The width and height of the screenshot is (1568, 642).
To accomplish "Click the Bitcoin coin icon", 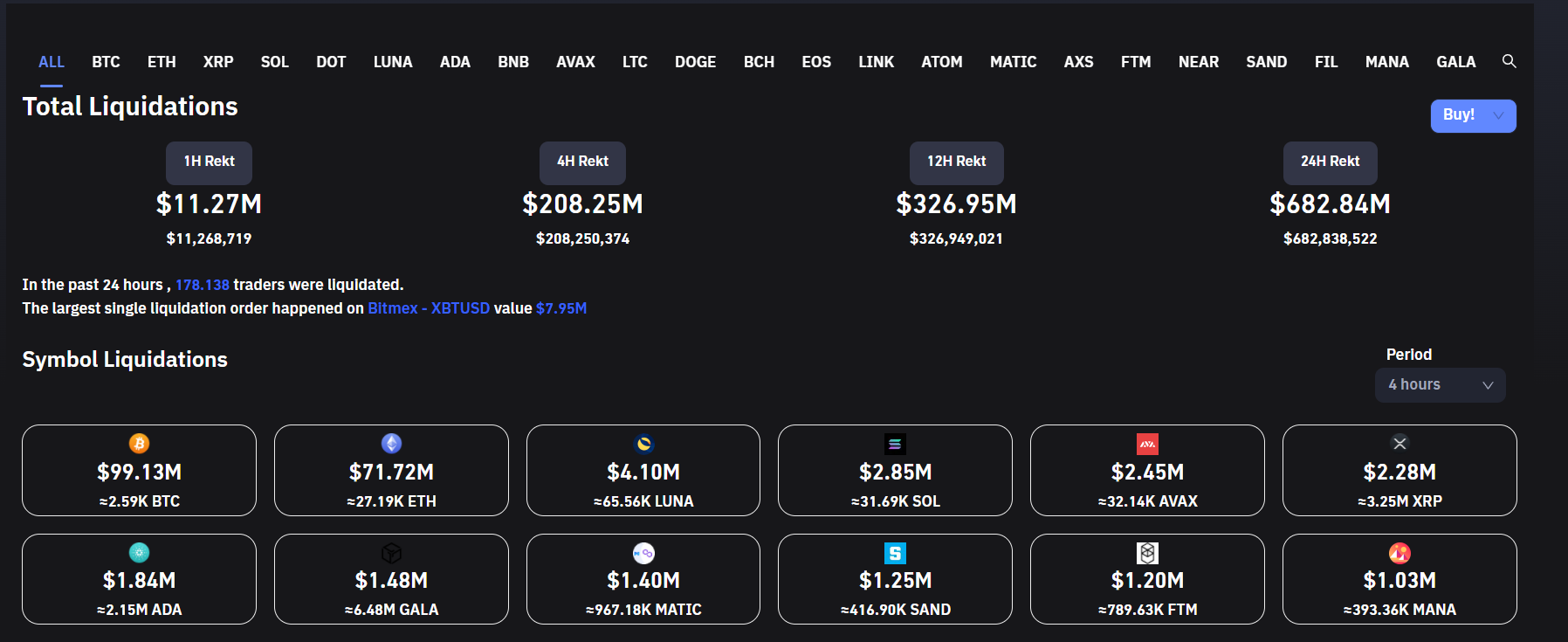I will pyautogui.click(x=139, y=444).
